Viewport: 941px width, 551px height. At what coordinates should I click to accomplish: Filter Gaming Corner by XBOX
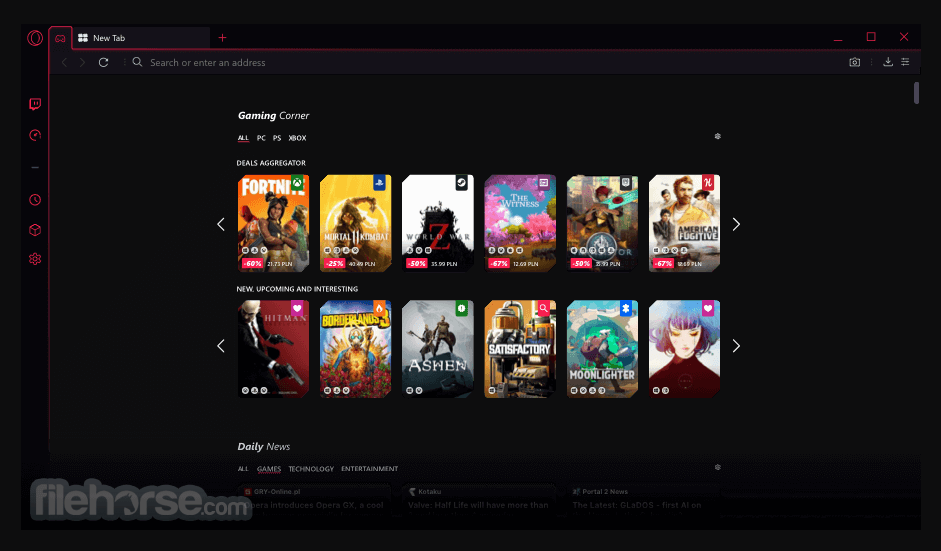(297, 138)
